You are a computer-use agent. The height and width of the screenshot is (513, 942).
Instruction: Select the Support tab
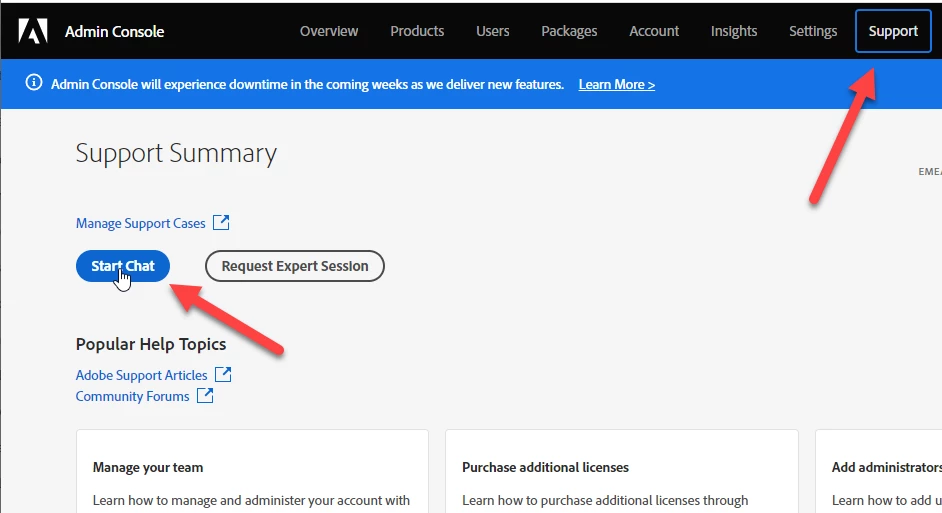[893, 31]
